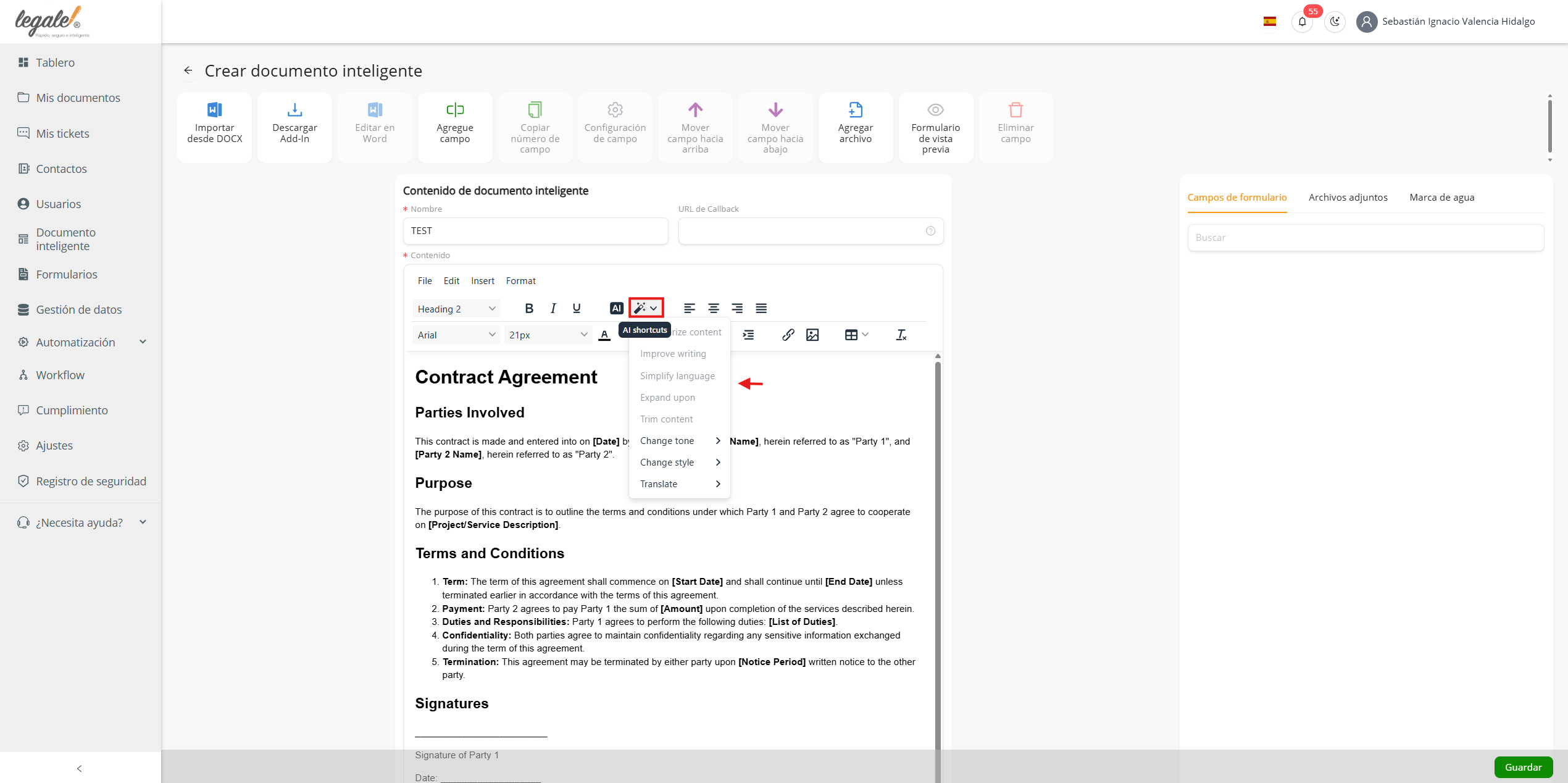Toggle justify text alignment

click(761, 308)
